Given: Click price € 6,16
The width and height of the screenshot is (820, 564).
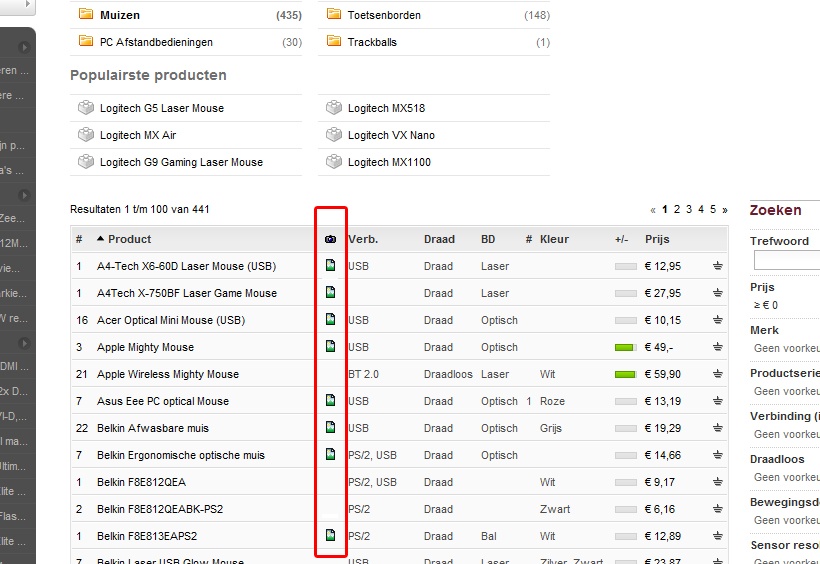Looking at the screenshot, I should click(x=660, y=509).
